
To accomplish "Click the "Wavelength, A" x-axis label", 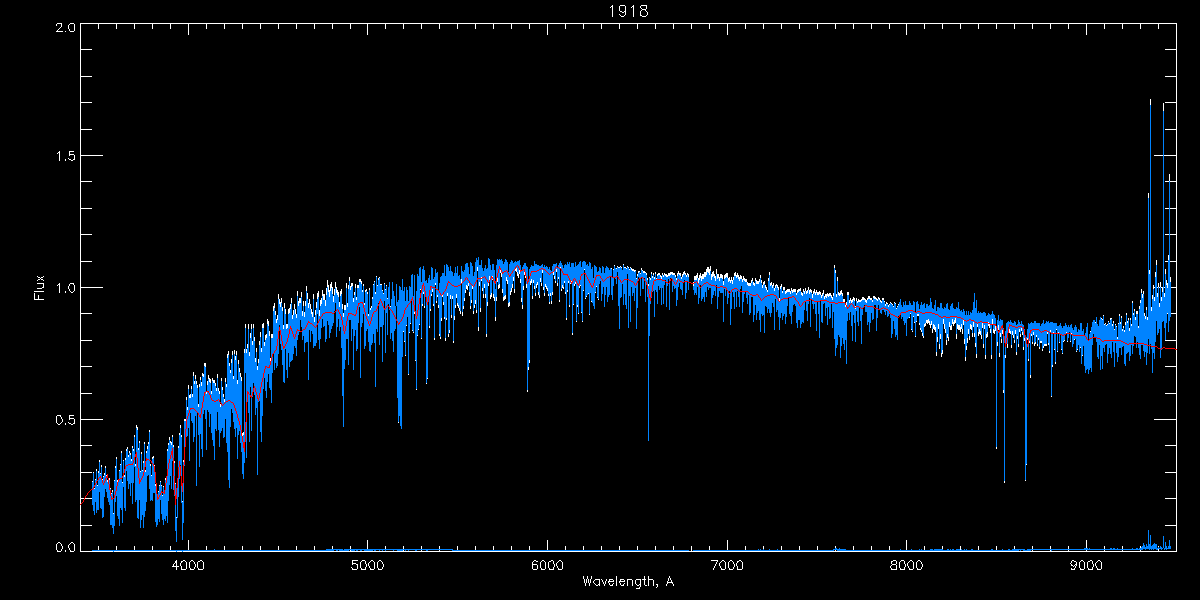I will click(x=628, y=581).
